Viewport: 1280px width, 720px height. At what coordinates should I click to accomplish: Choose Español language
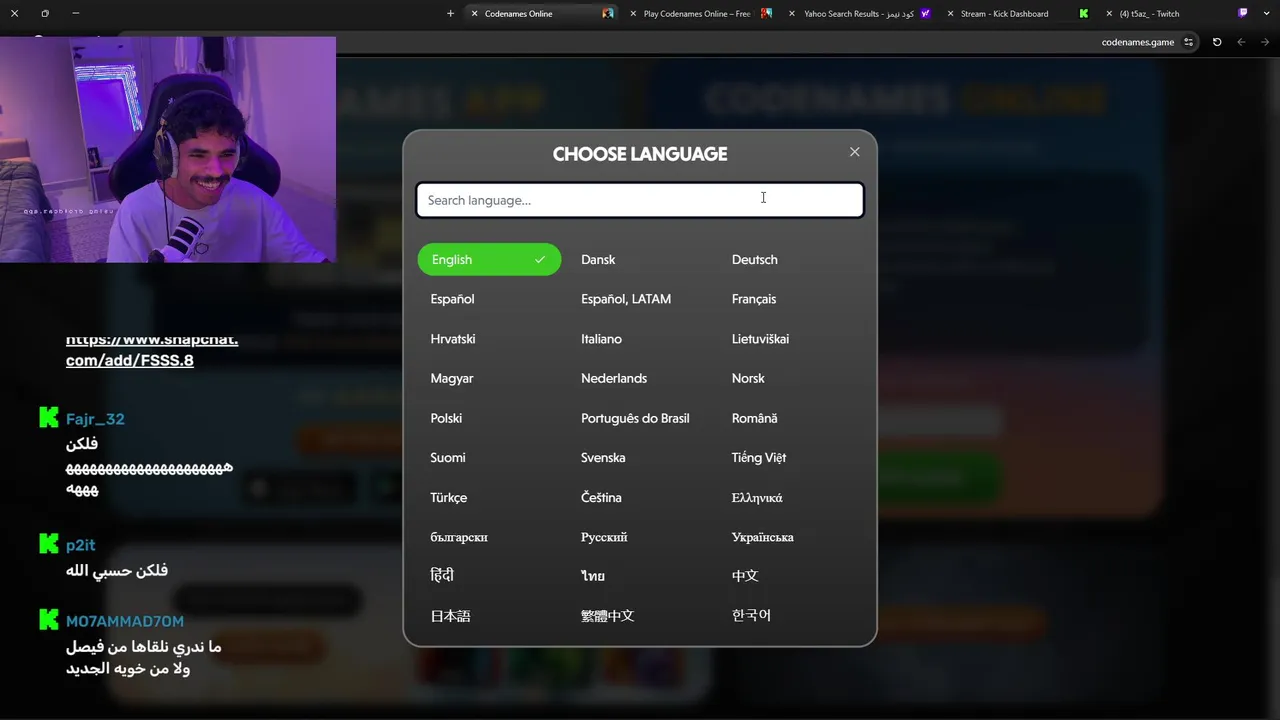coord(452,299)
